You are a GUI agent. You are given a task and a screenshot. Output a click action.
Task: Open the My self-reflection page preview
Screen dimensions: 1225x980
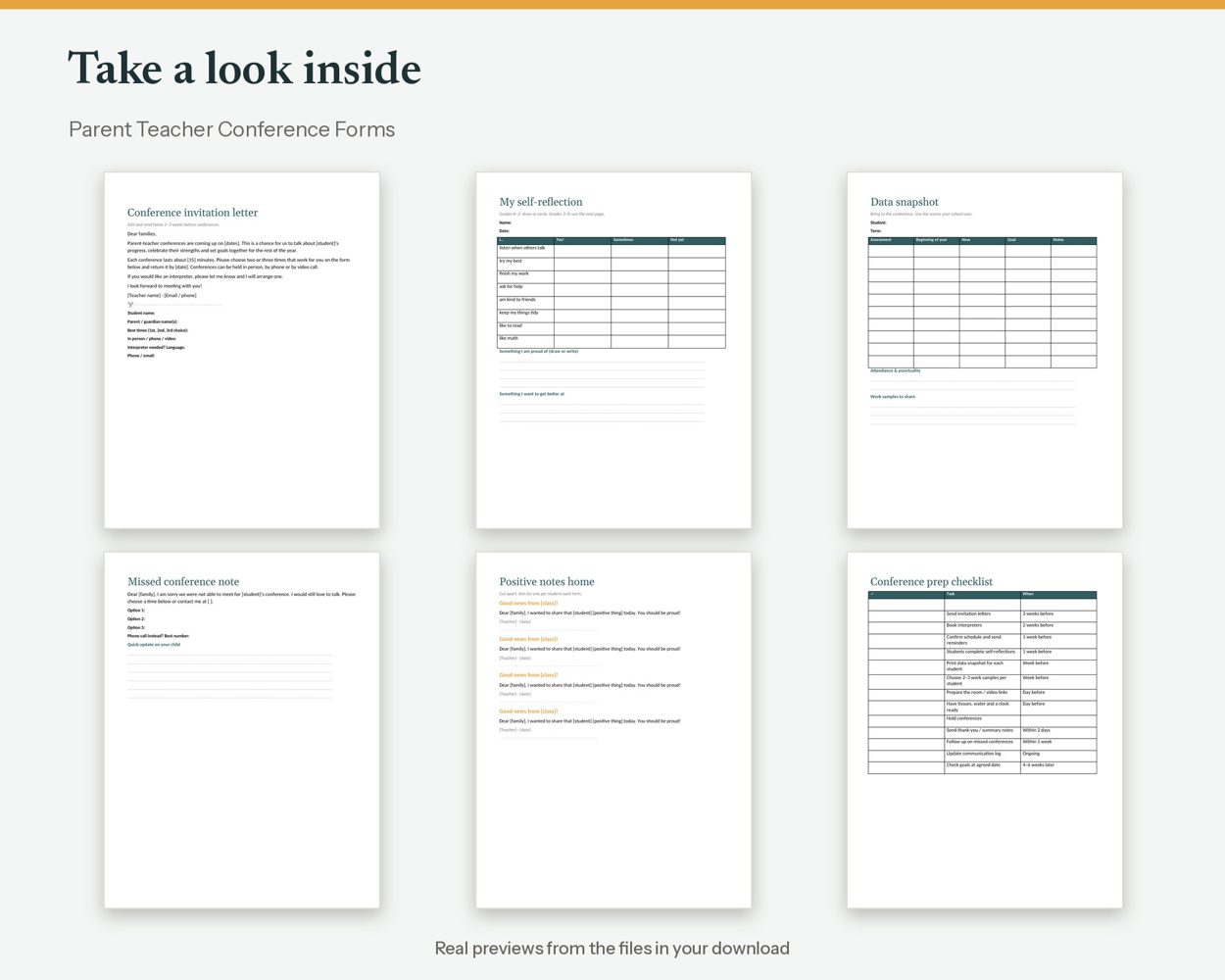click(613, 351)
